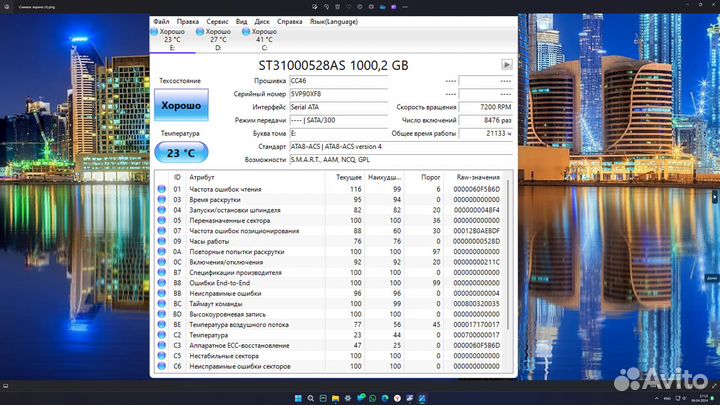The image size is (720, 405).
Task: Click the status orb for Ошибки End-to-End
Action: [x=162, y=283]
